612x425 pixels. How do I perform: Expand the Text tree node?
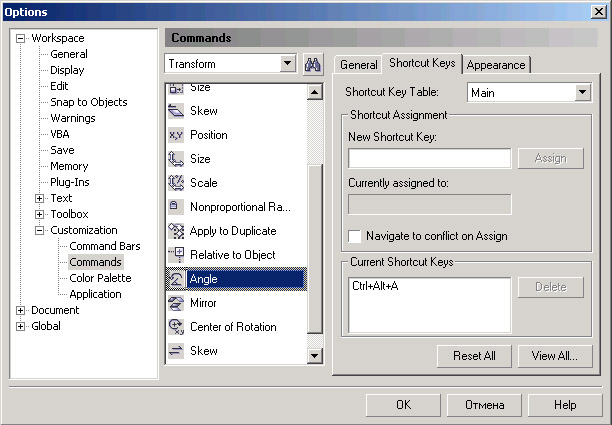click(39, 198)
